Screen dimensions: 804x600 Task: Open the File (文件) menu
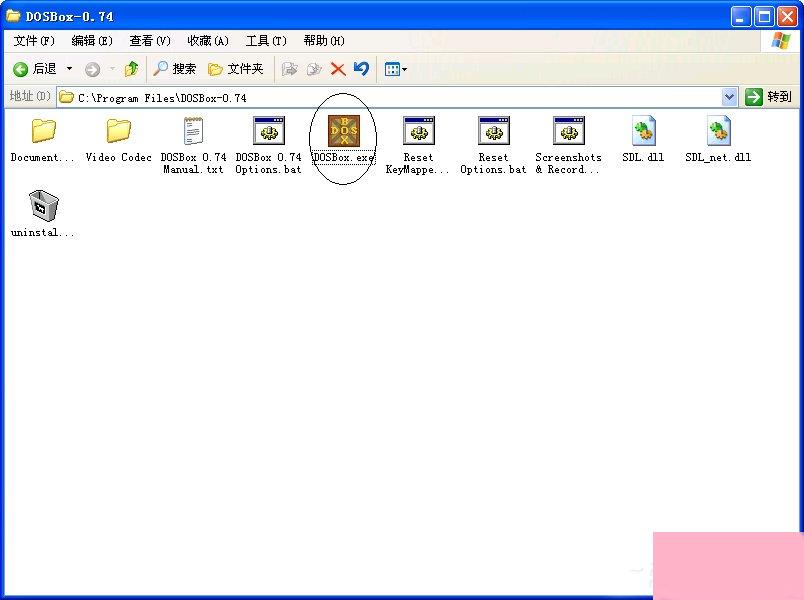pos(34,41)
